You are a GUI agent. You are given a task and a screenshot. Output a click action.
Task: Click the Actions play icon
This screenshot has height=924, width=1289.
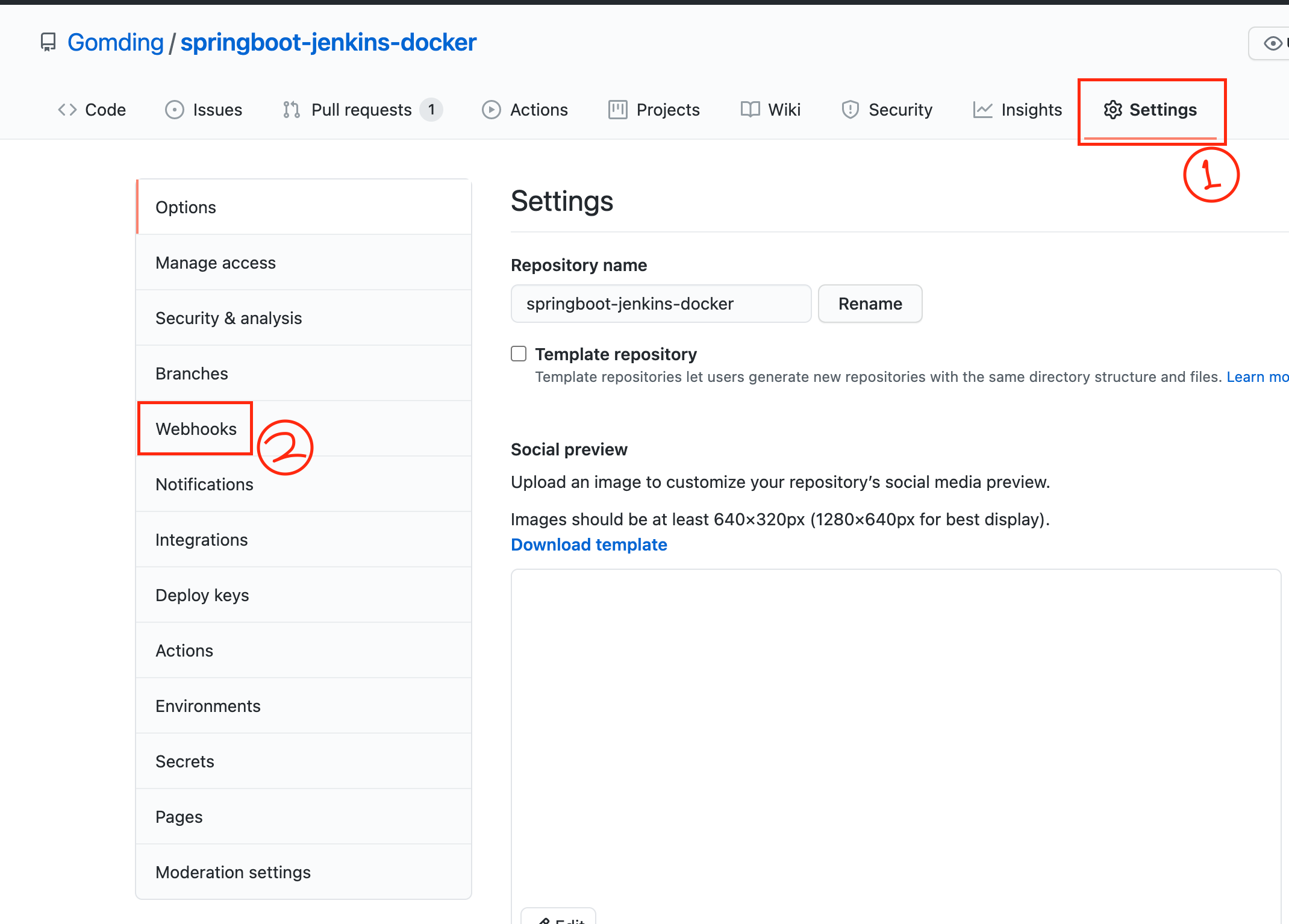(x=492, y=110)
